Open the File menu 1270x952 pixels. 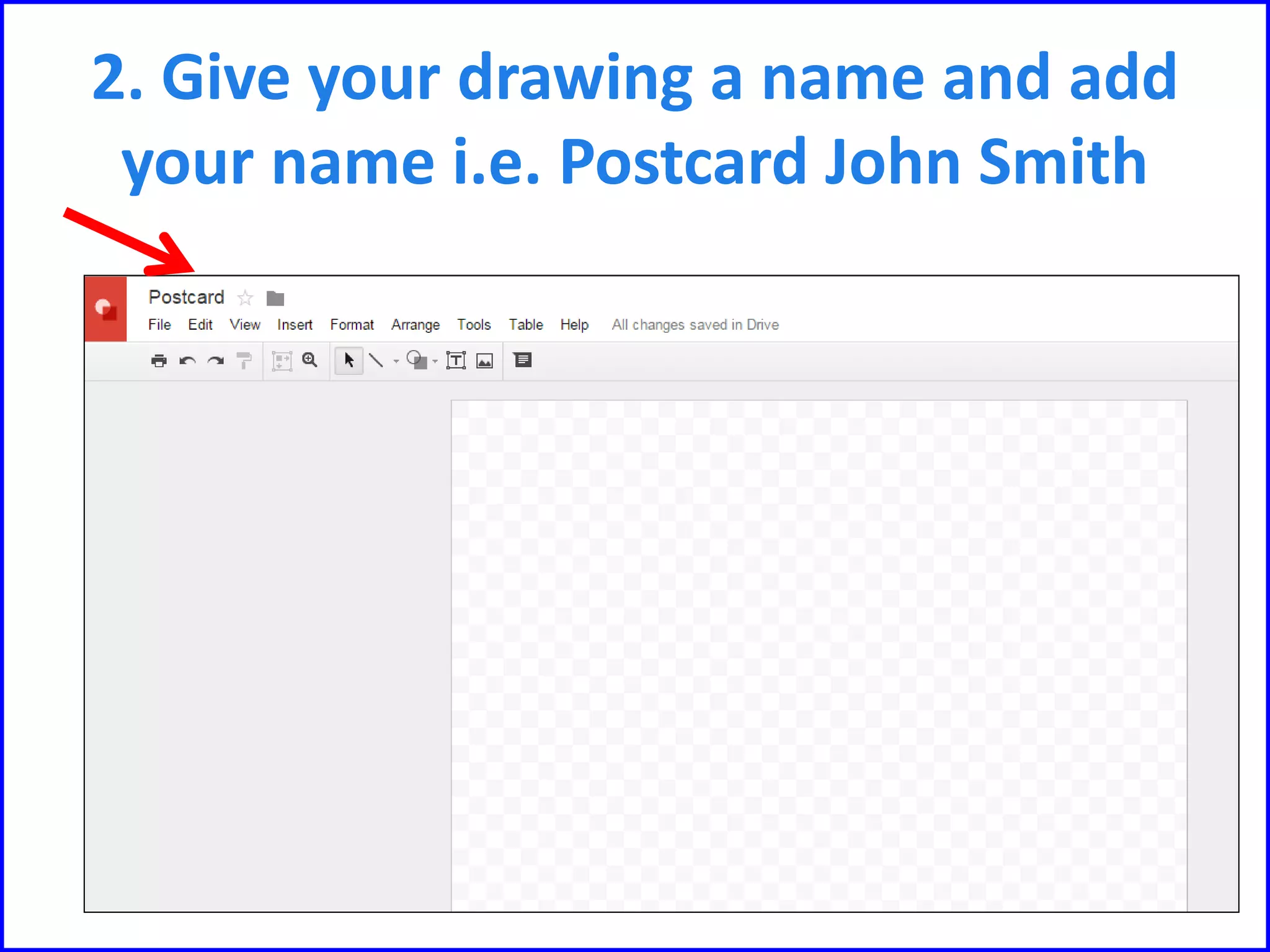[x=159, y=325]
